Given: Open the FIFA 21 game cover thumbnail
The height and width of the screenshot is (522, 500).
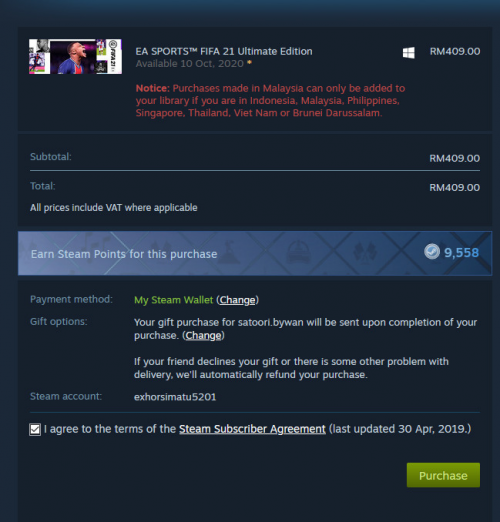Looking at the screenshot, I should point(75,56).
